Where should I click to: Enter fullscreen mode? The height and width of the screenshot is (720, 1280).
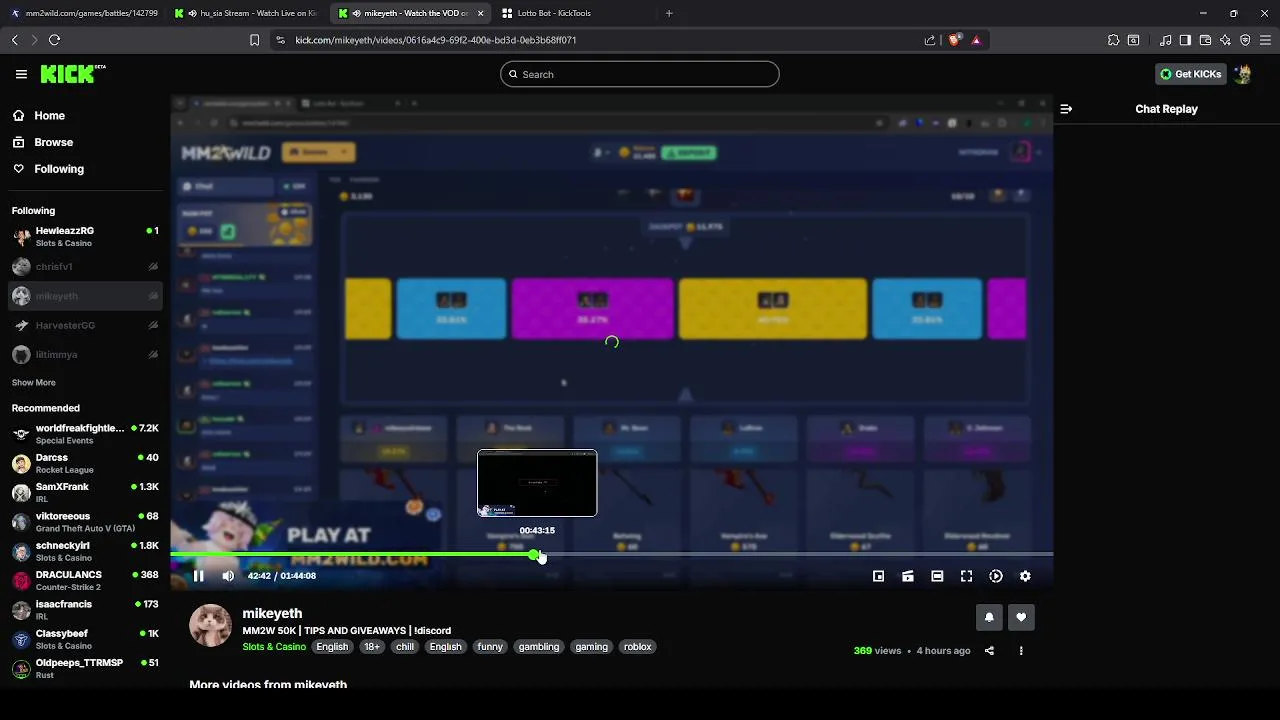(x=966, y=576)
